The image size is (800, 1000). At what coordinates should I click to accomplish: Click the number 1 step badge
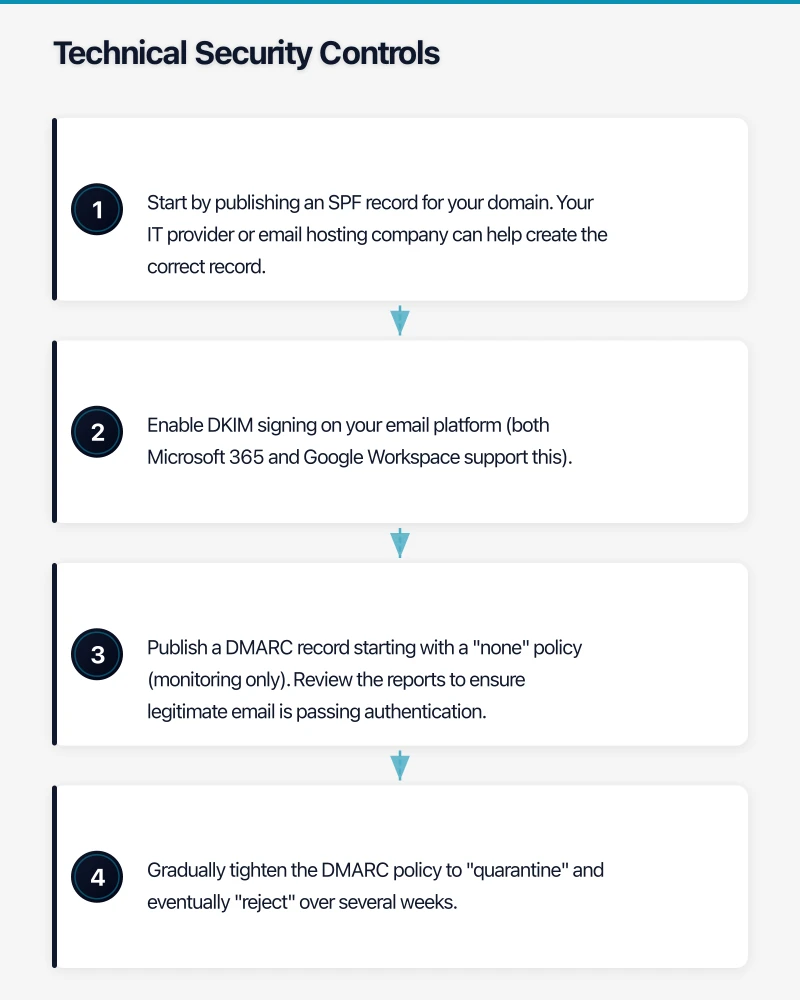click(97, 210)
